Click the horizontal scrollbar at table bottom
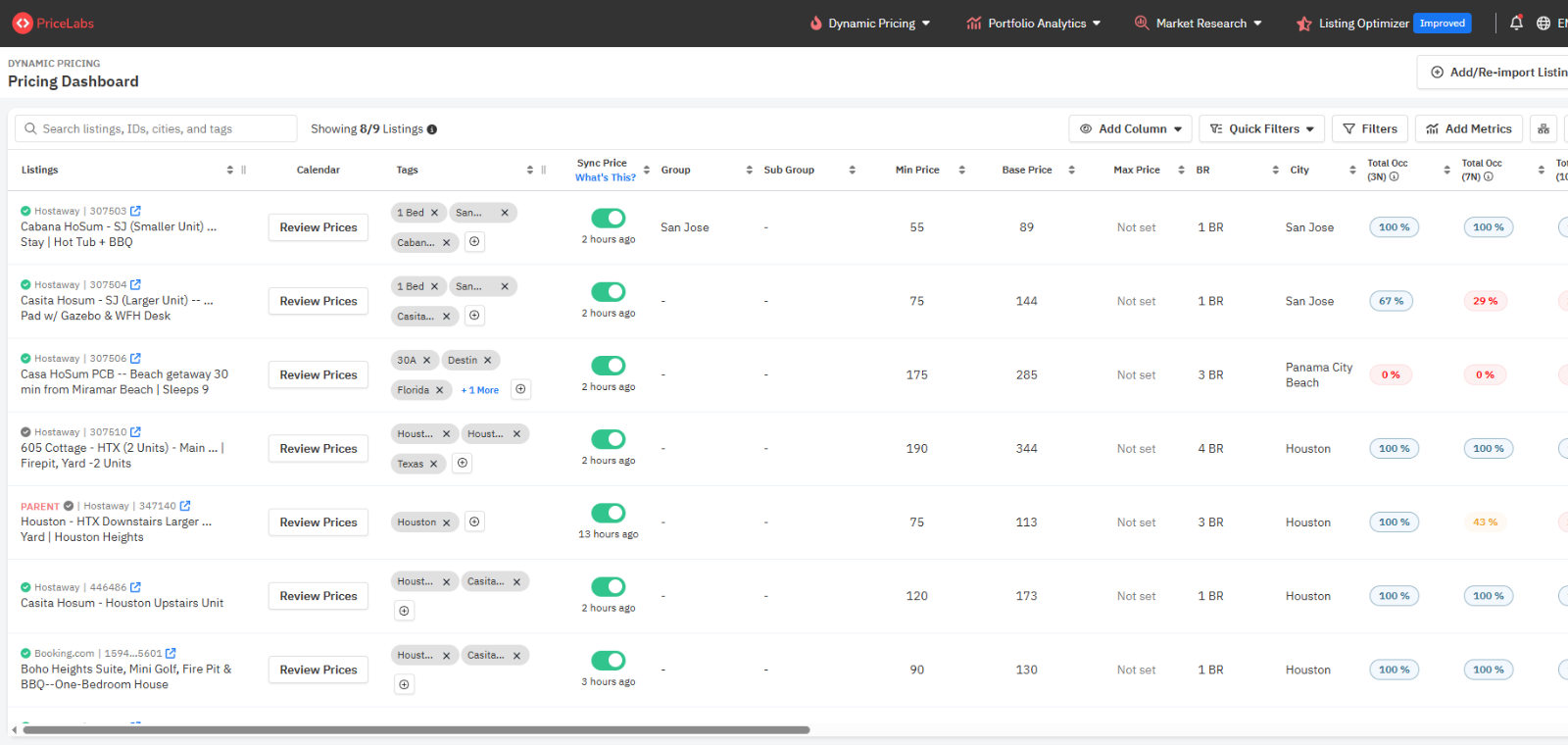The width and height of the screenshot is (1568, 745). (416, 729)
